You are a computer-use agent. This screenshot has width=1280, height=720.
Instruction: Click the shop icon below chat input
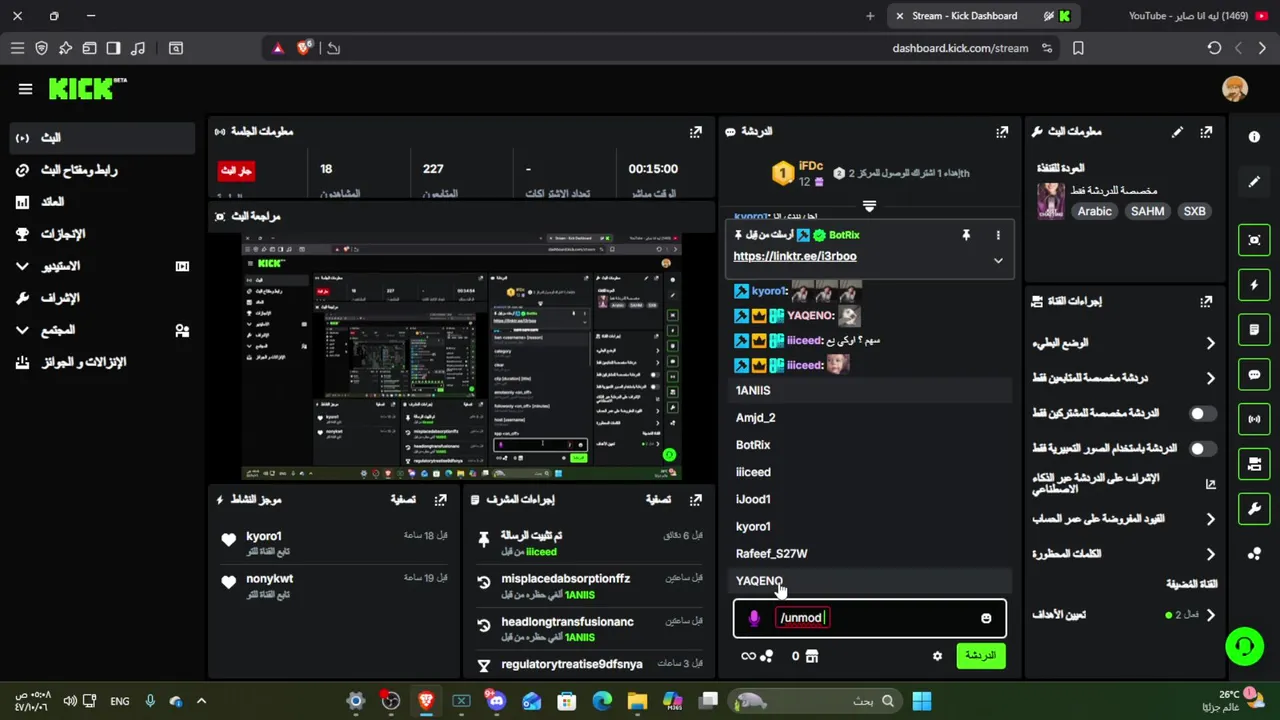coord(811,656)
